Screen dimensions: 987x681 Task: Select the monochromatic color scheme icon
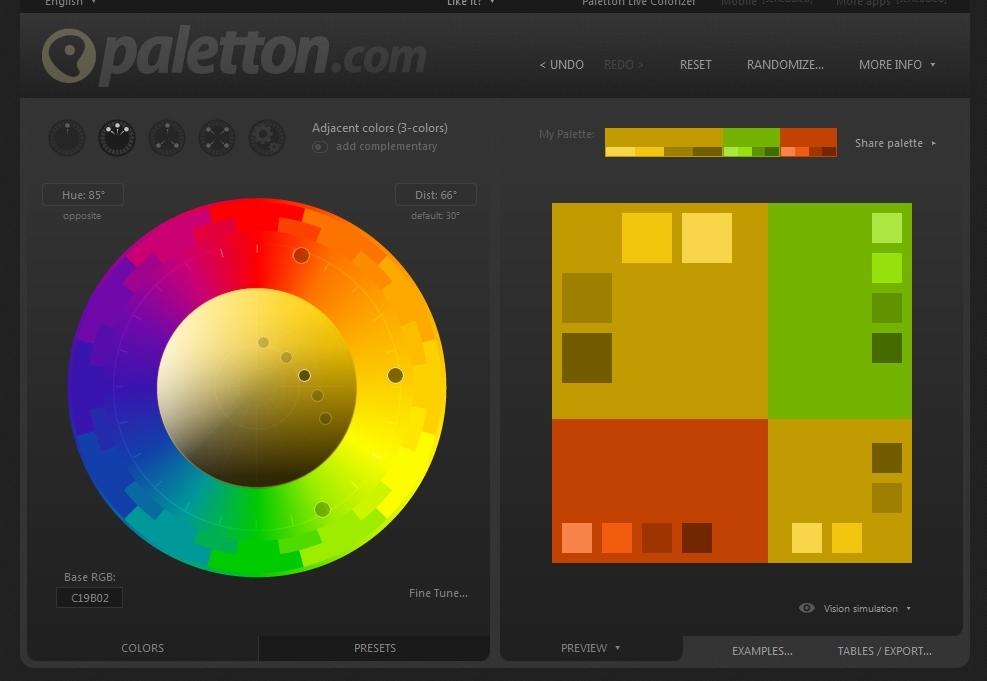coord(67,138)
